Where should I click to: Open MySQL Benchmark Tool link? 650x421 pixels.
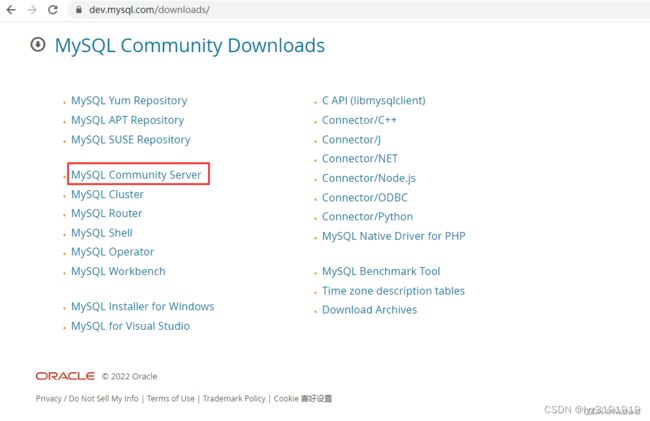pyautogui.click(x=381, y=271)
